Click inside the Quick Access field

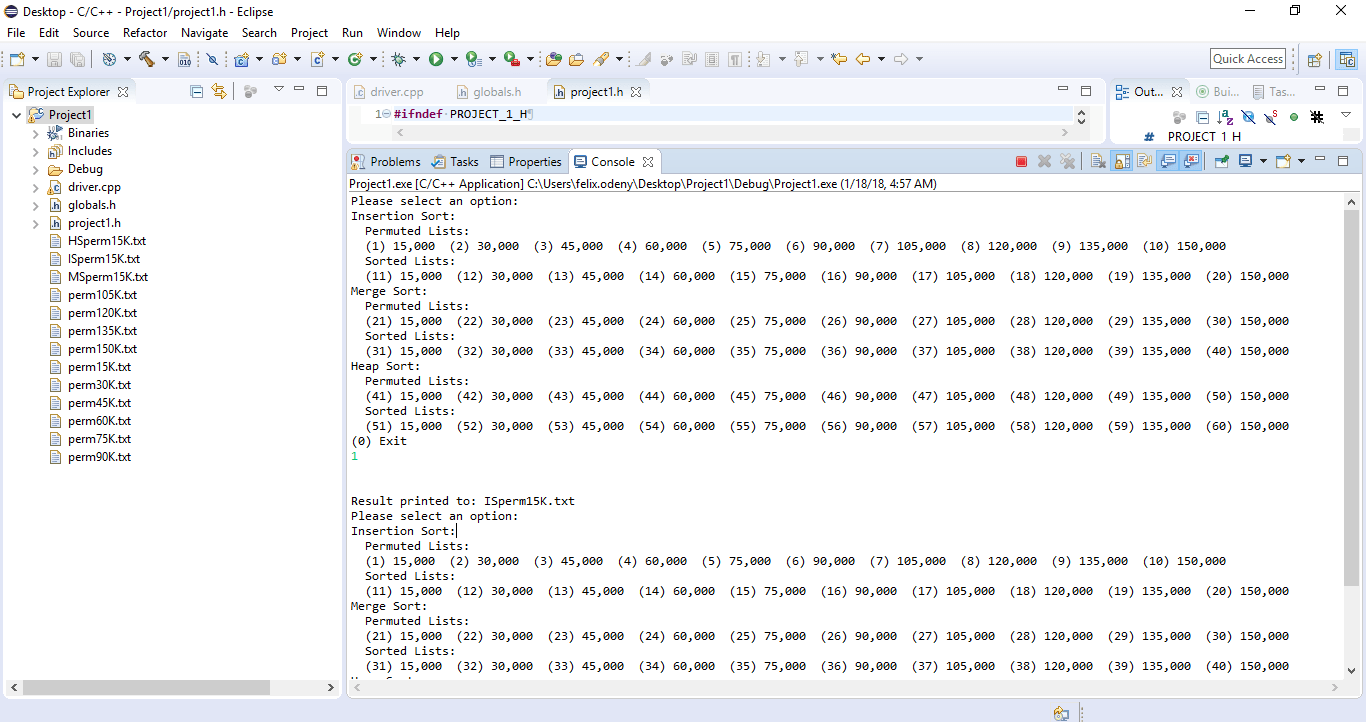click(x=1248, y=59)
